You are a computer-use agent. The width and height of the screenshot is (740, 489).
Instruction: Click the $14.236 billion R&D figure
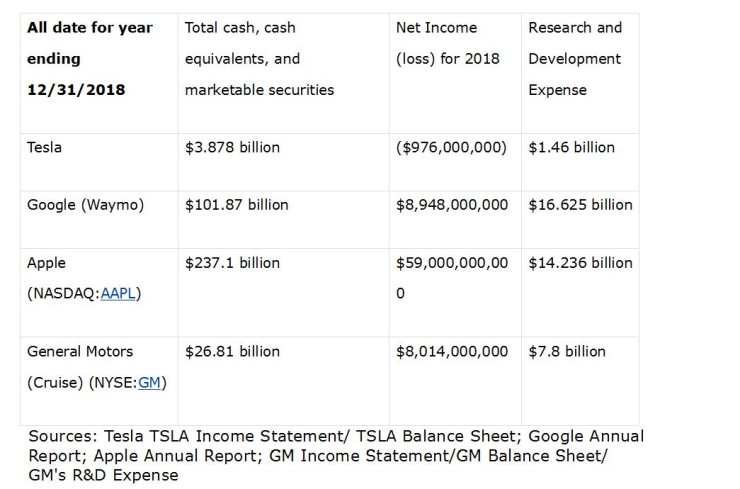580,263
